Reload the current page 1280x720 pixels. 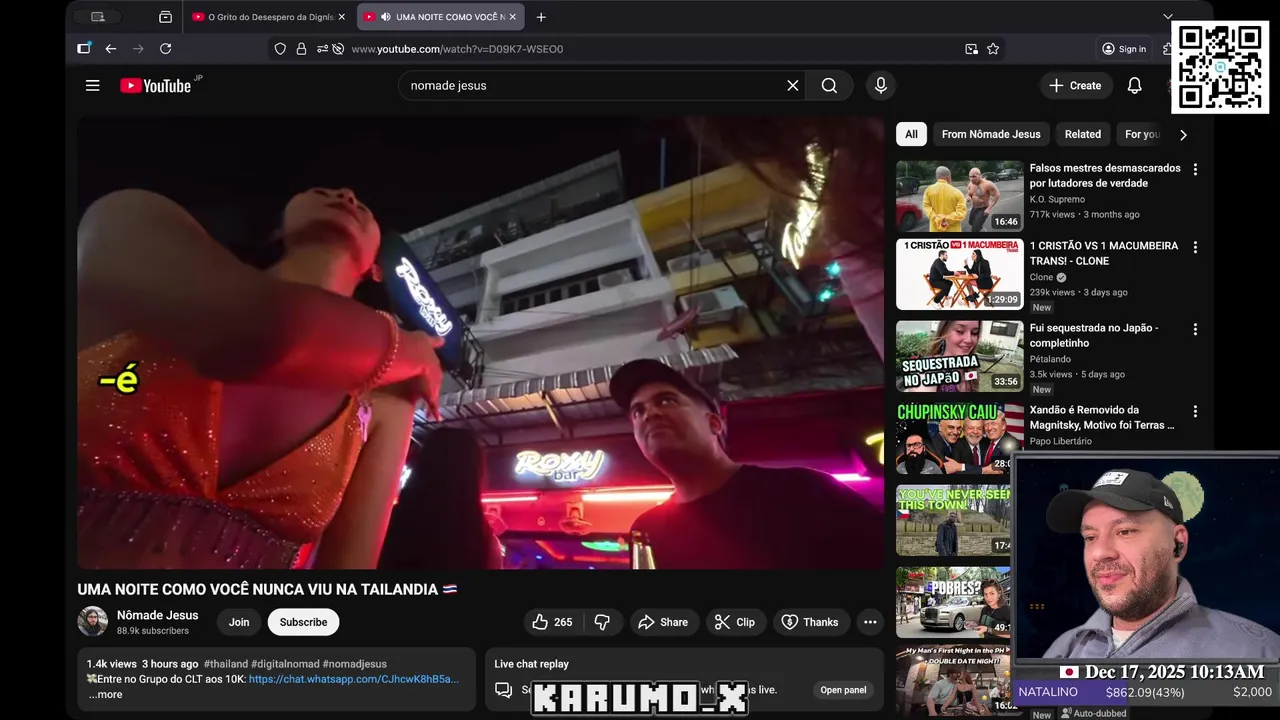pyautogui.click(x=166, y=49)
